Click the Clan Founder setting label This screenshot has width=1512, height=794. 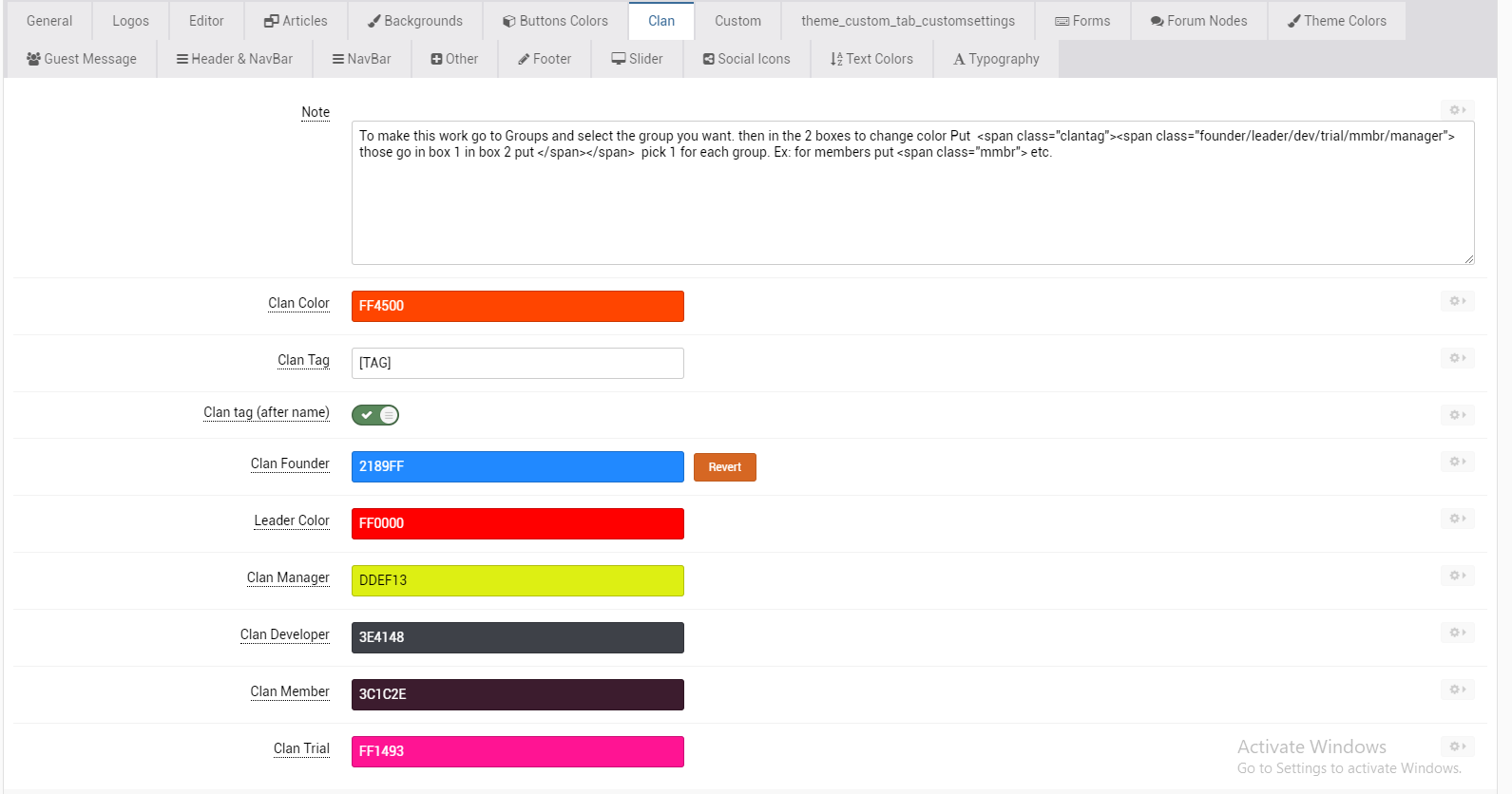[290, 463]
